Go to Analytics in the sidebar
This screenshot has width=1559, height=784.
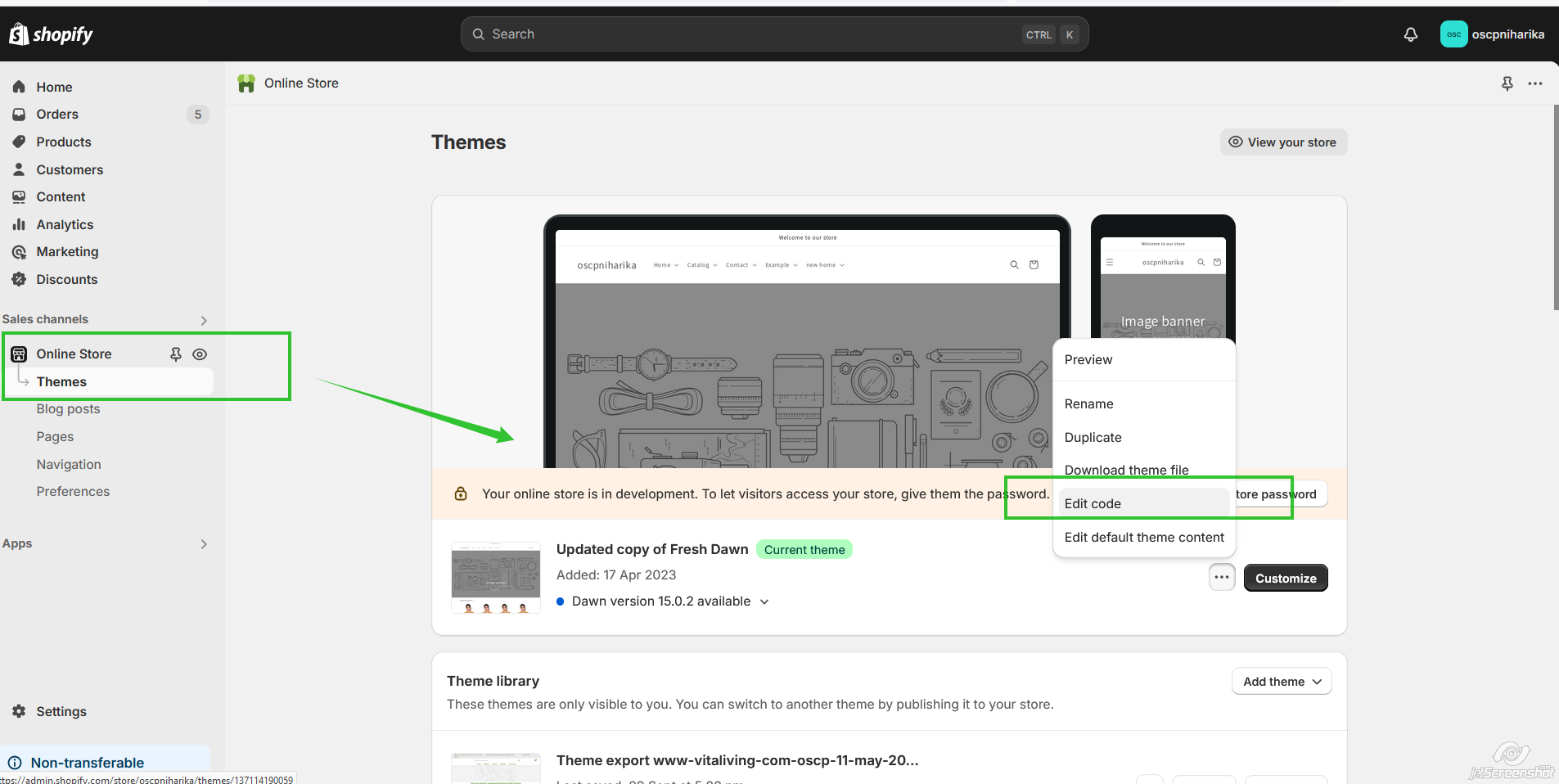65,224
